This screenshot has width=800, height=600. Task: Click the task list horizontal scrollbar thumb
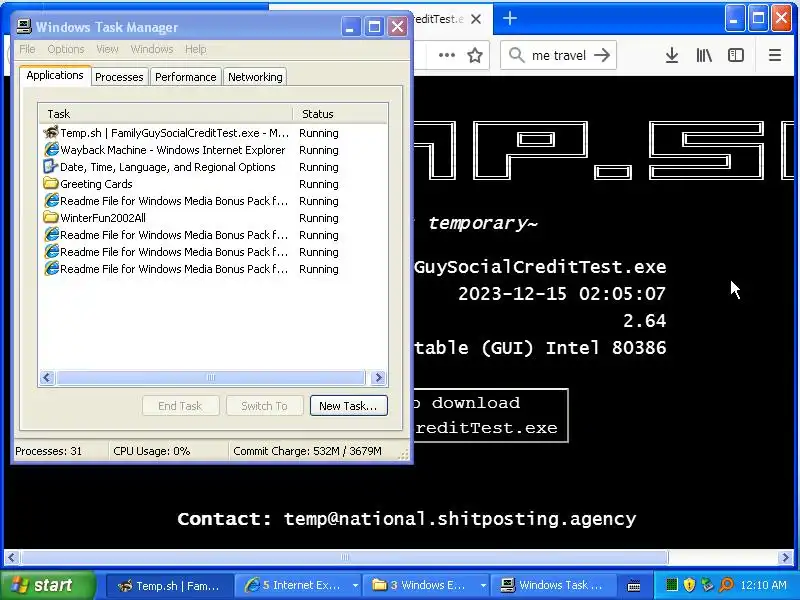(x=211, y=378)
